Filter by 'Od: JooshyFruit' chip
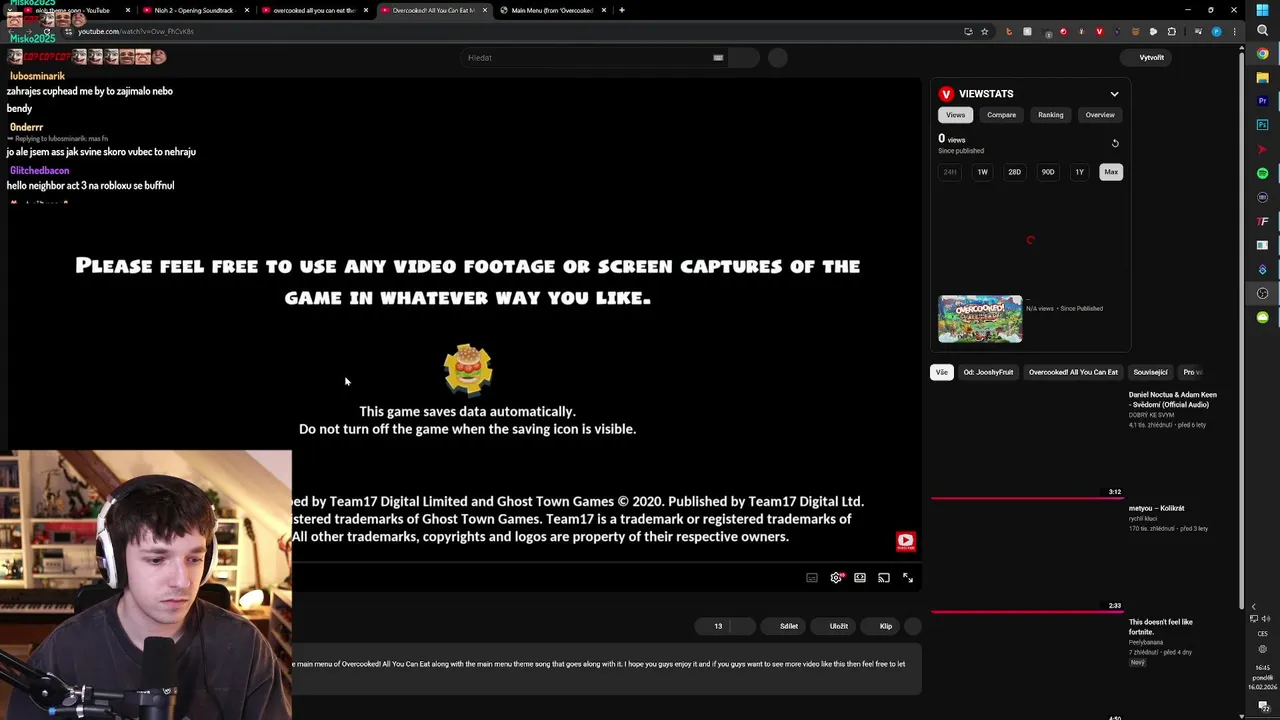The height and width of the screenshot is (720, 1280). 988,372
